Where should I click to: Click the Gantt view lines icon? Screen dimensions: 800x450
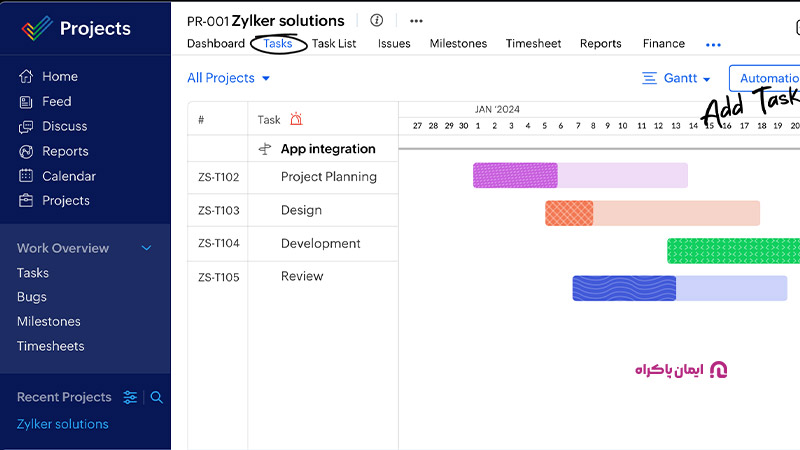(x=649, y=78)
